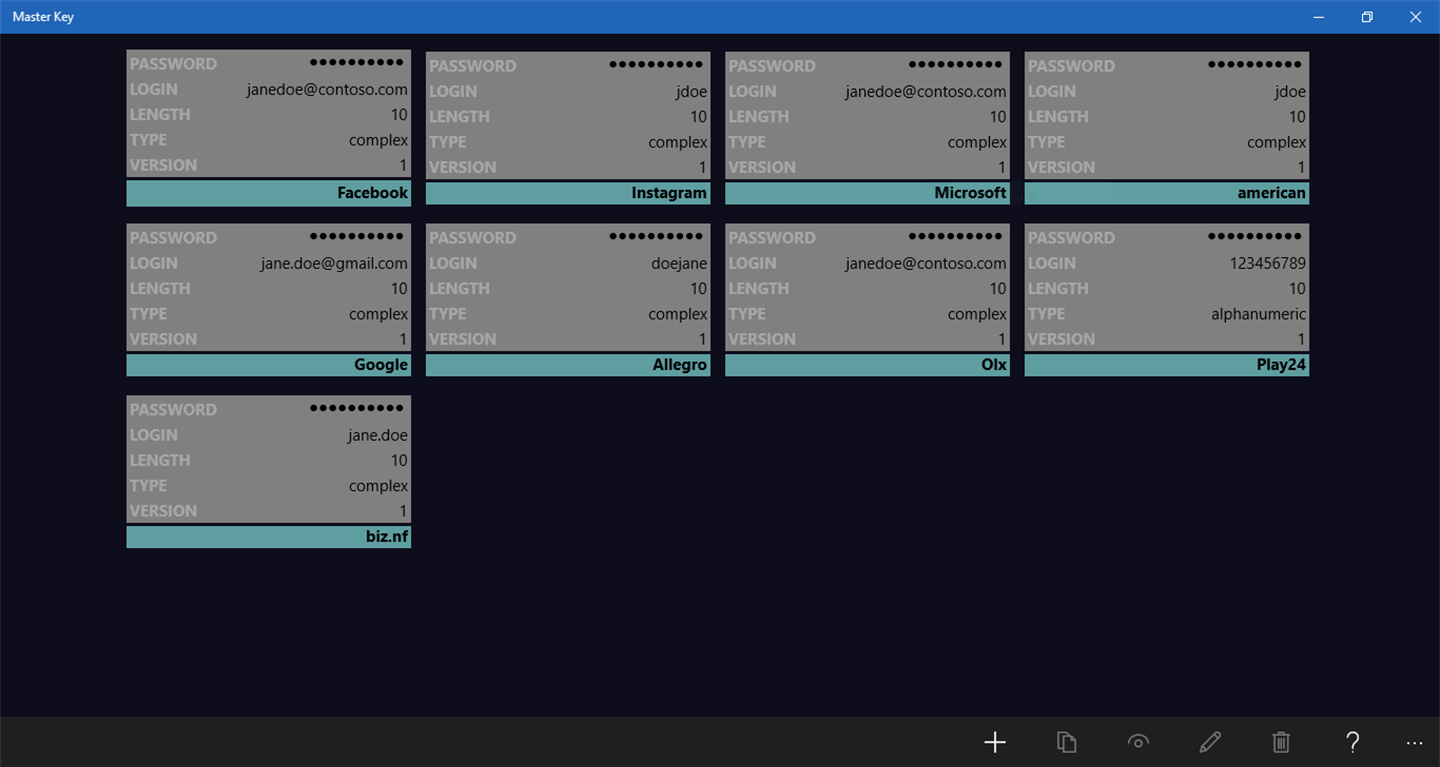The image size is (1440, 767).
Task: Click login janedoe@contoso.com on Olx card
Action: click(926, 263)
